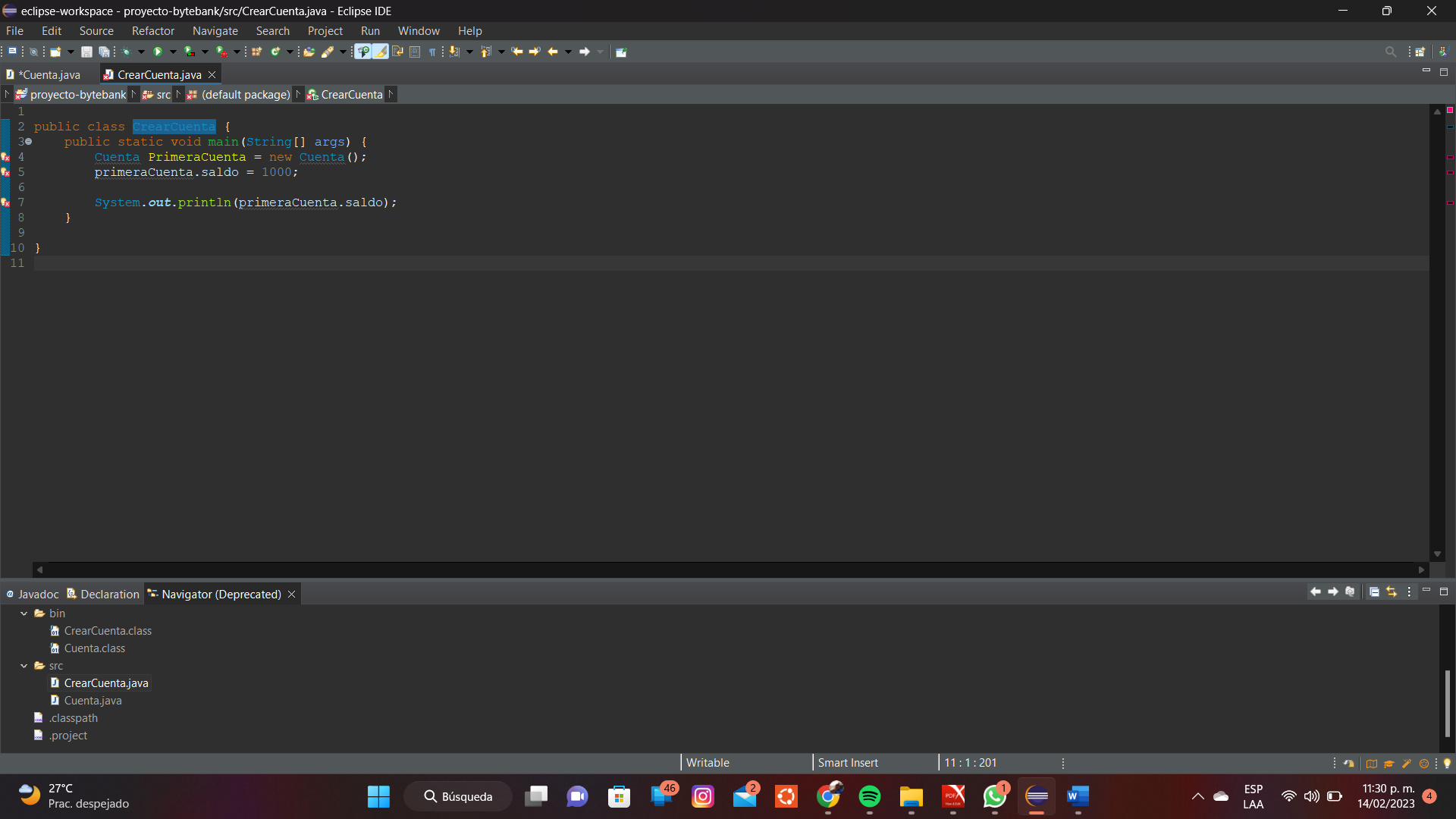Click the Tutorials graduation cap icon

(x=1389, y=764)
